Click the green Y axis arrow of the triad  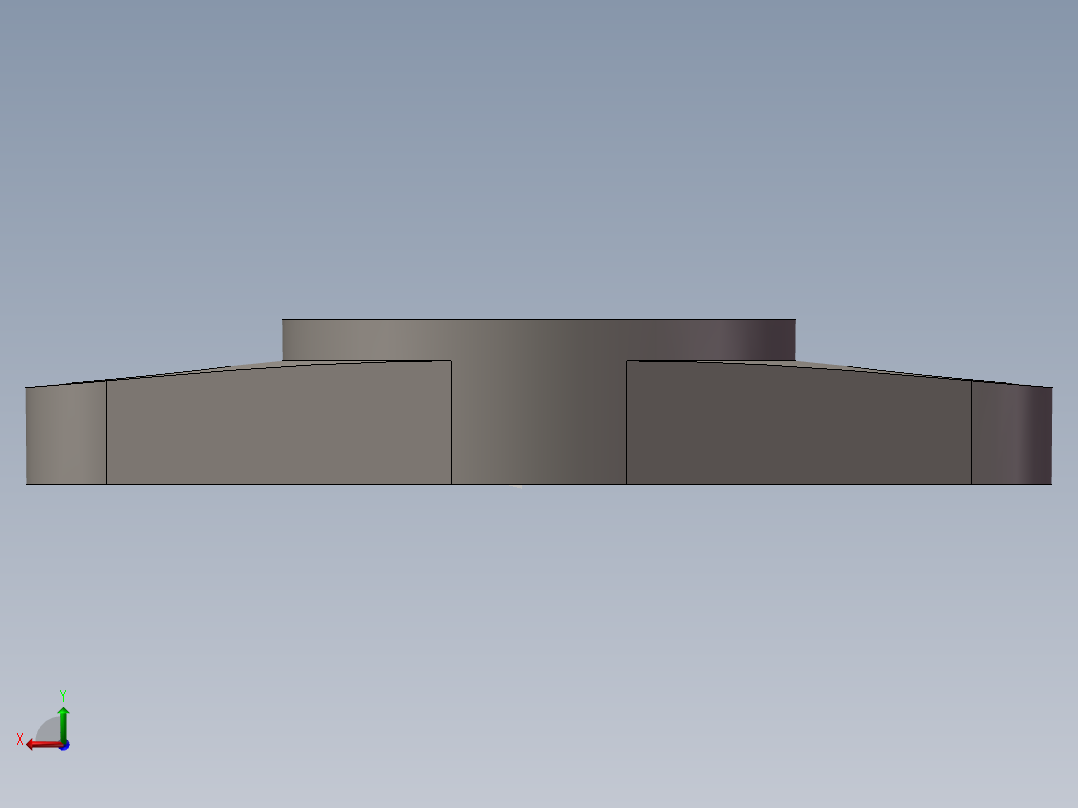pos(63,723)
